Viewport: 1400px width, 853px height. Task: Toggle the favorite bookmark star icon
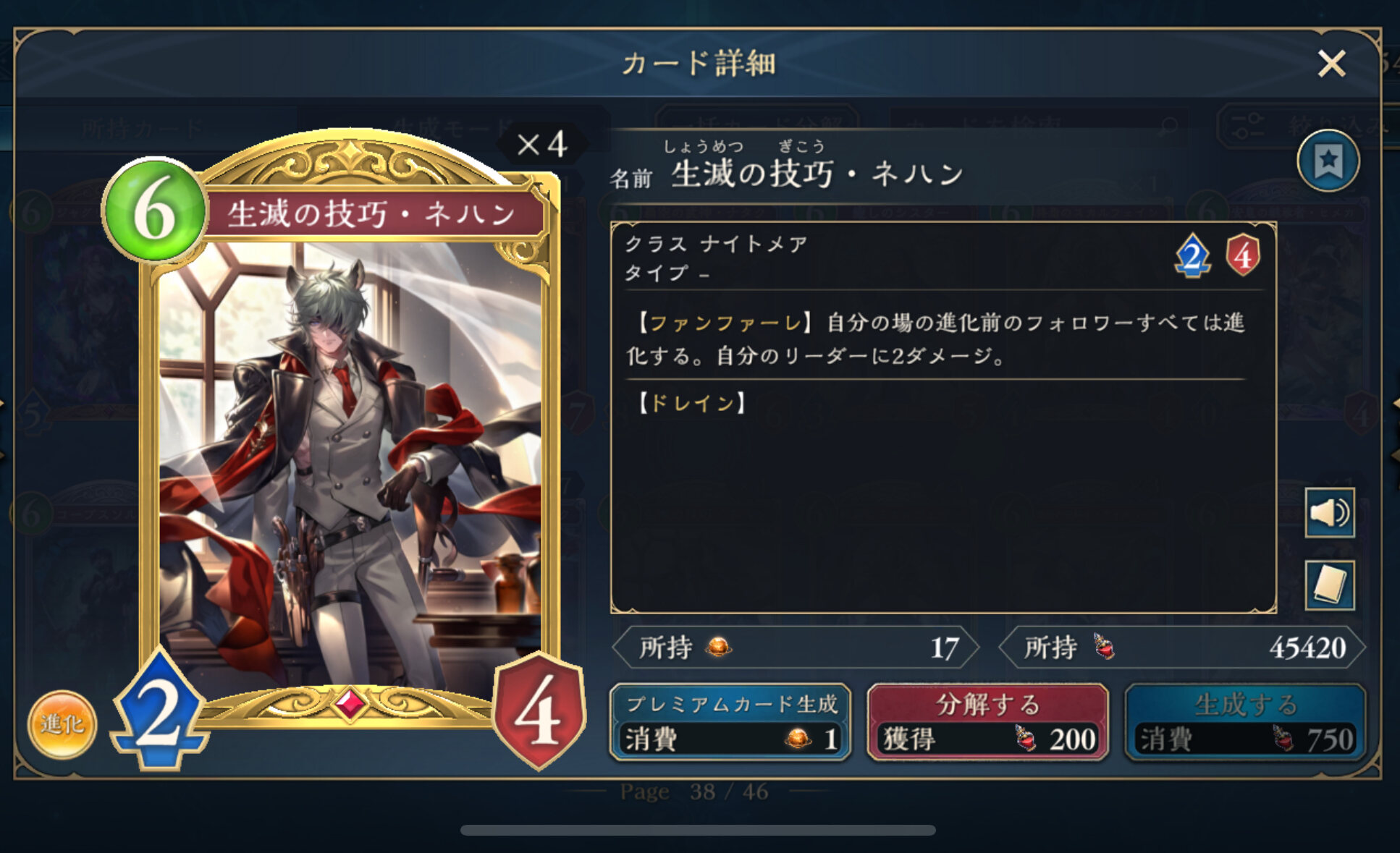tap(1328, 161)
